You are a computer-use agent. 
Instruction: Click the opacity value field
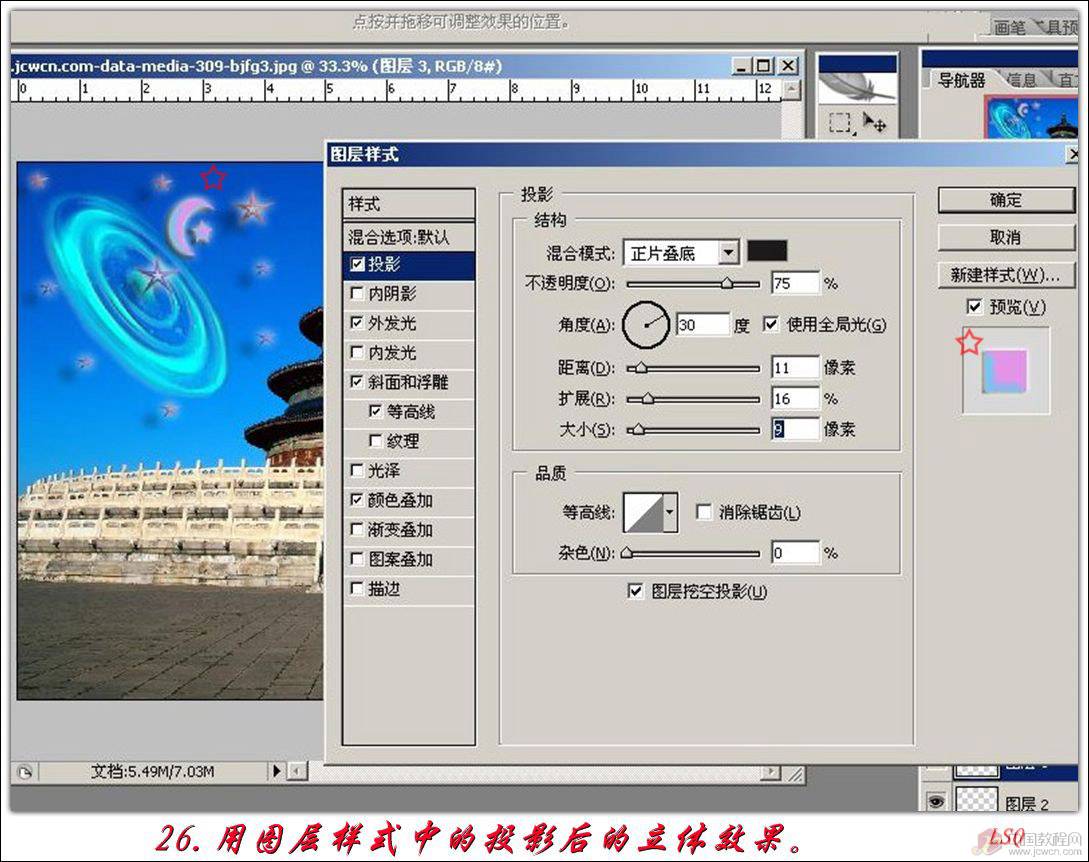tap(795, 283)
